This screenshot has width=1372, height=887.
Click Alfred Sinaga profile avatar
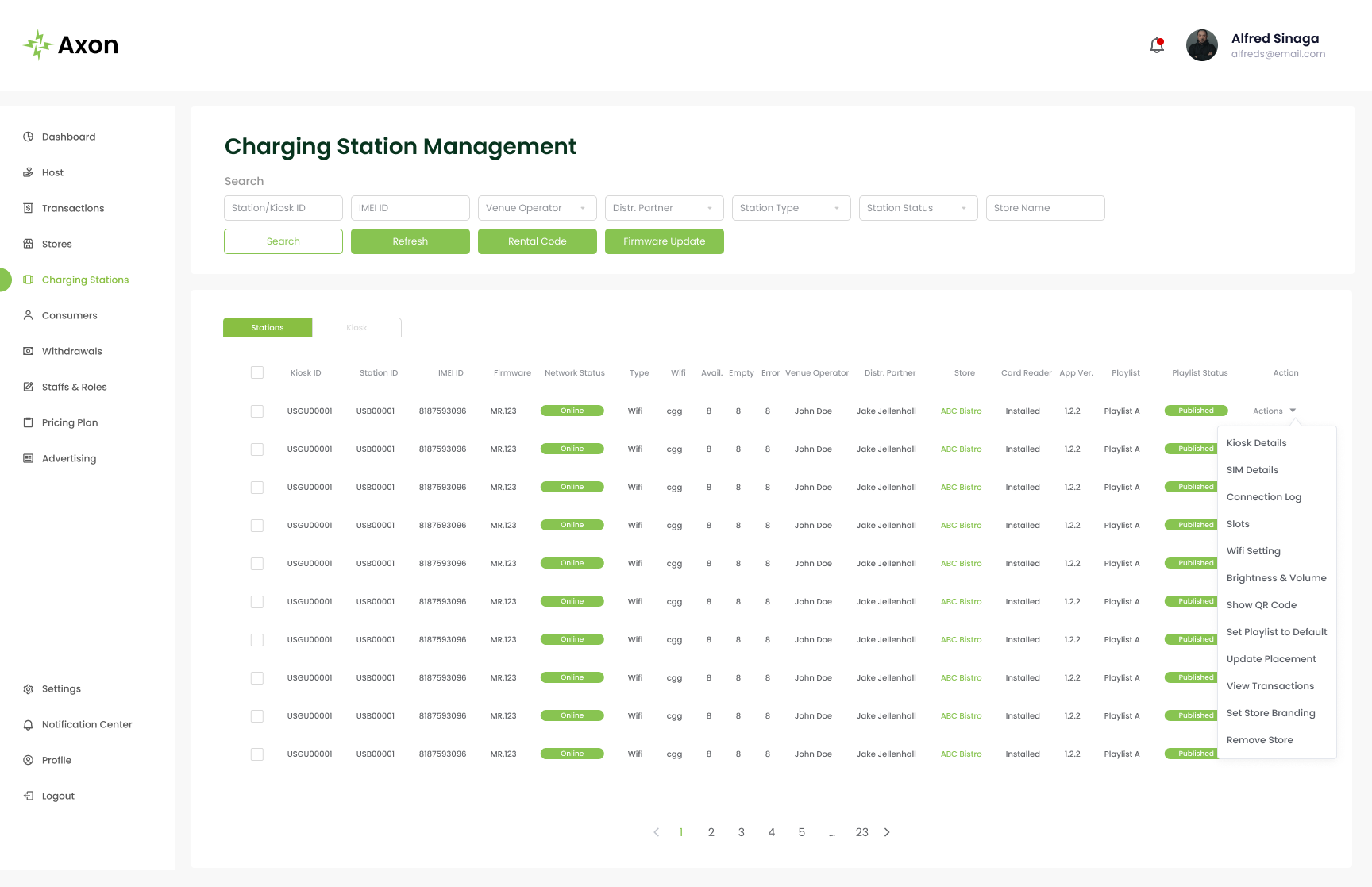(1202, 45)
